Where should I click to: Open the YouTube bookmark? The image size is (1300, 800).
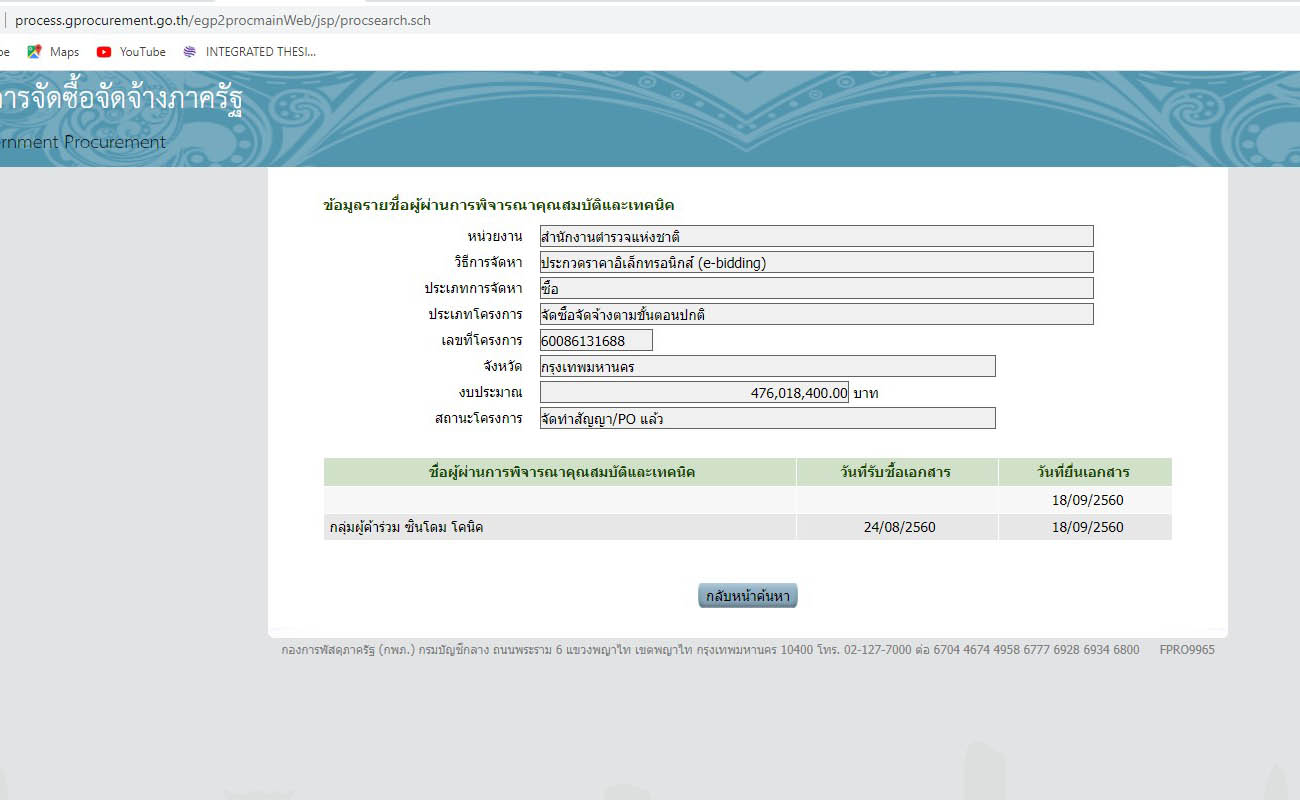(x=131, y=52)
